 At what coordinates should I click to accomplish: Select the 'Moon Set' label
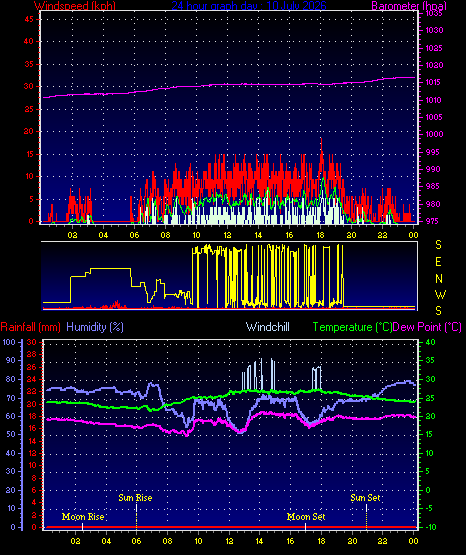click(306, 517)
